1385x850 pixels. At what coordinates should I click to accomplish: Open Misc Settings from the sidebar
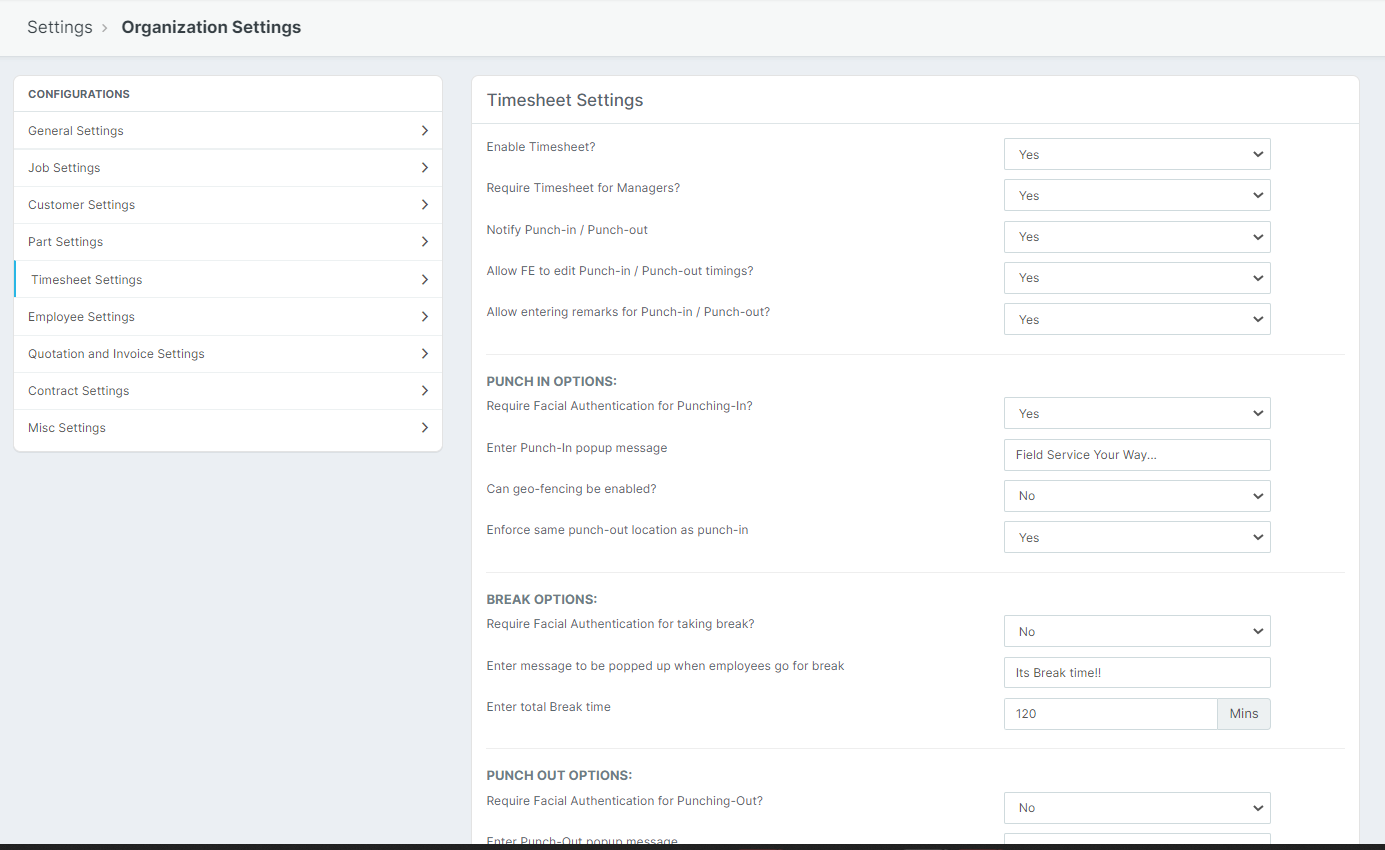click(x=67, y=428)
